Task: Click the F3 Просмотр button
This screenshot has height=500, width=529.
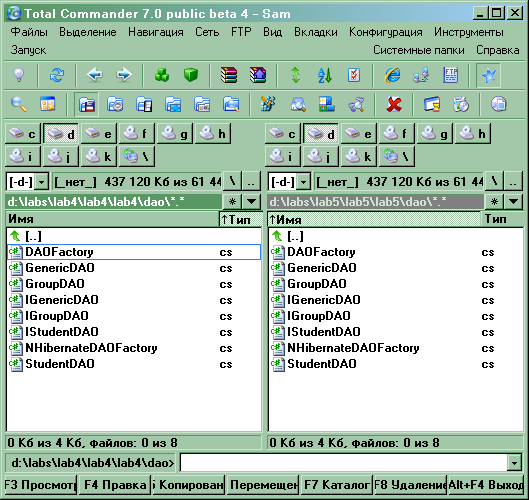Action: click(40, 485)
